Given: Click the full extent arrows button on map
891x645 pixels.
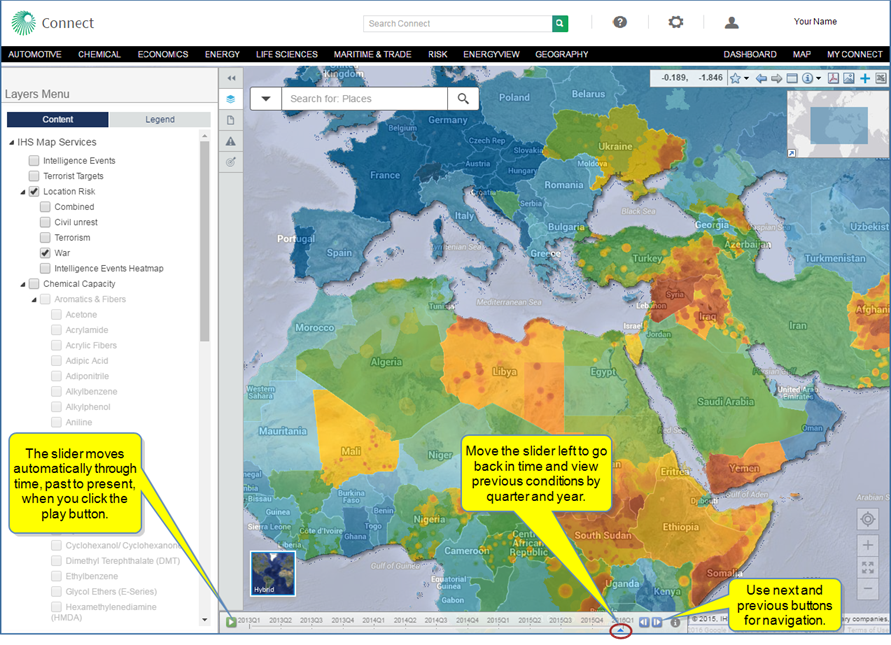Looking at the screenshot, I should point(868,567).
